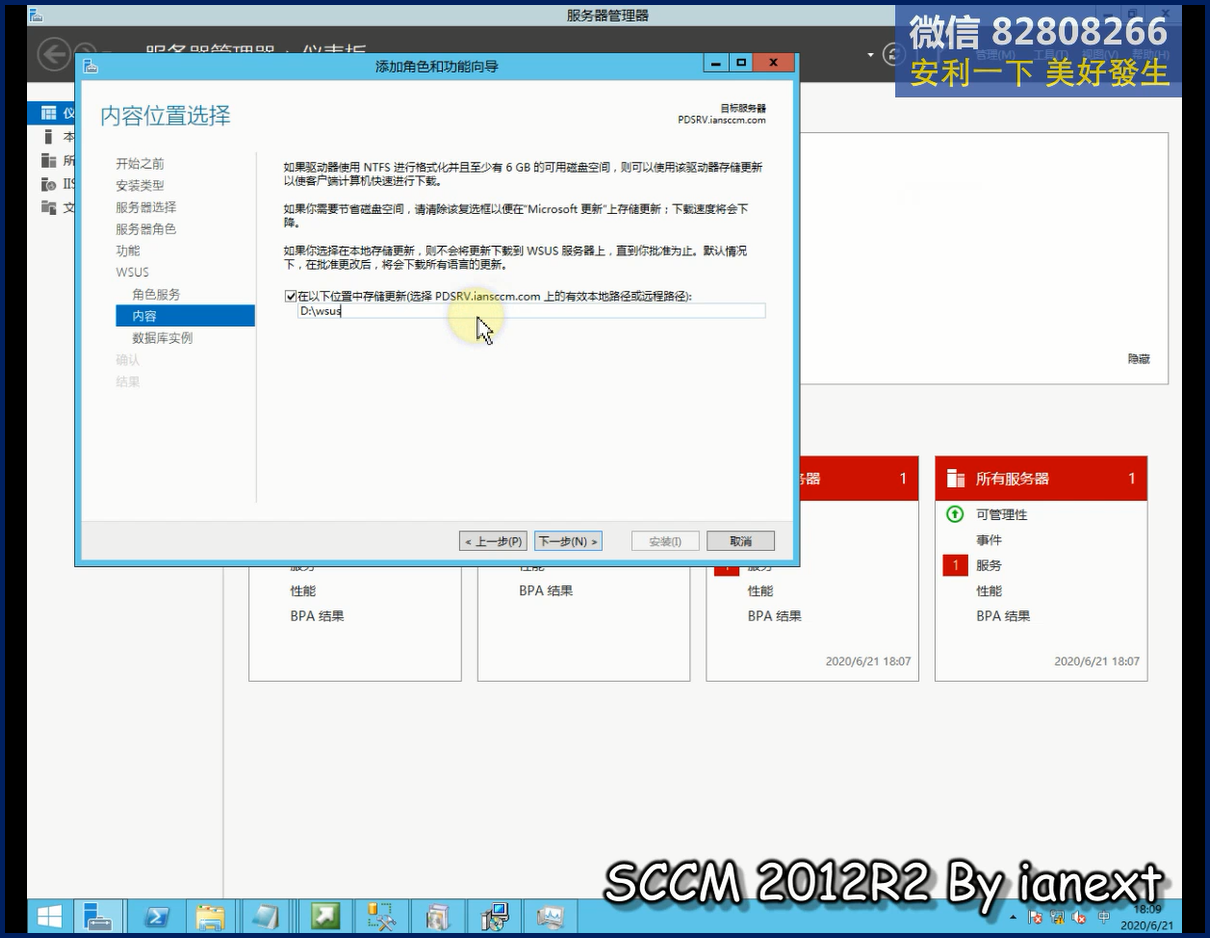Go to the 服务器选择 wizard step

(x=146, y=207)
